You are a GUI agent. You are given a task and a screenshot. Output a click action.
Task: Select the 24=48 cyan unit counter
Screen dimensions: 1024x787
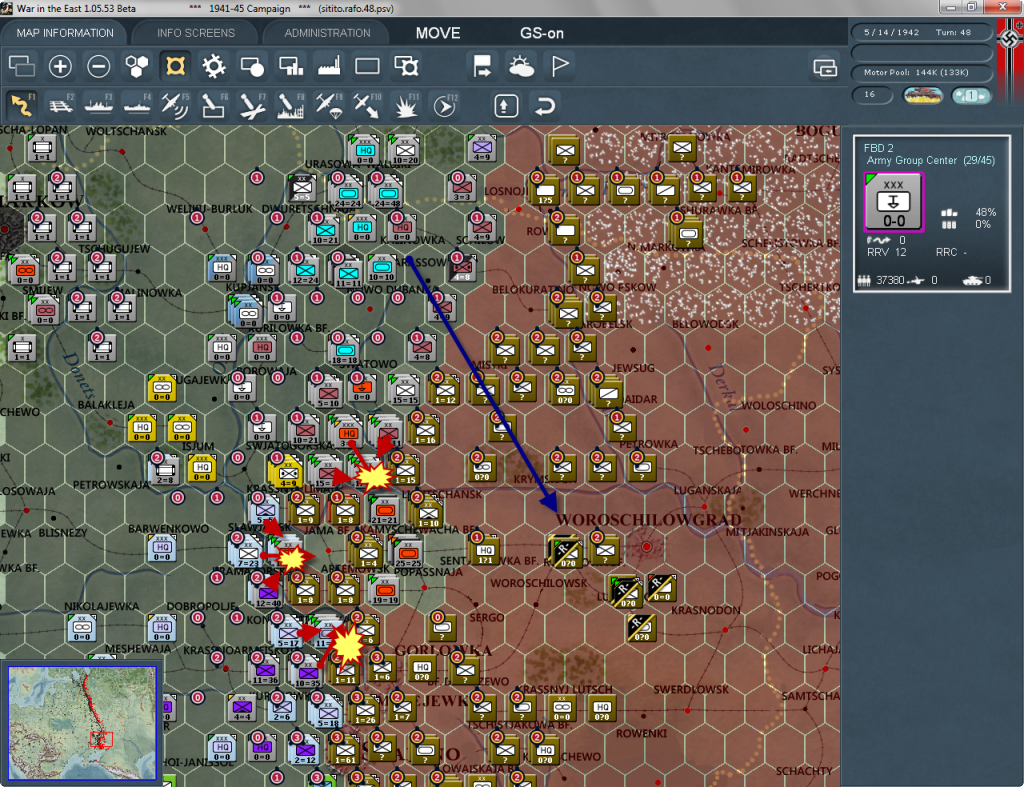(387, 193)
